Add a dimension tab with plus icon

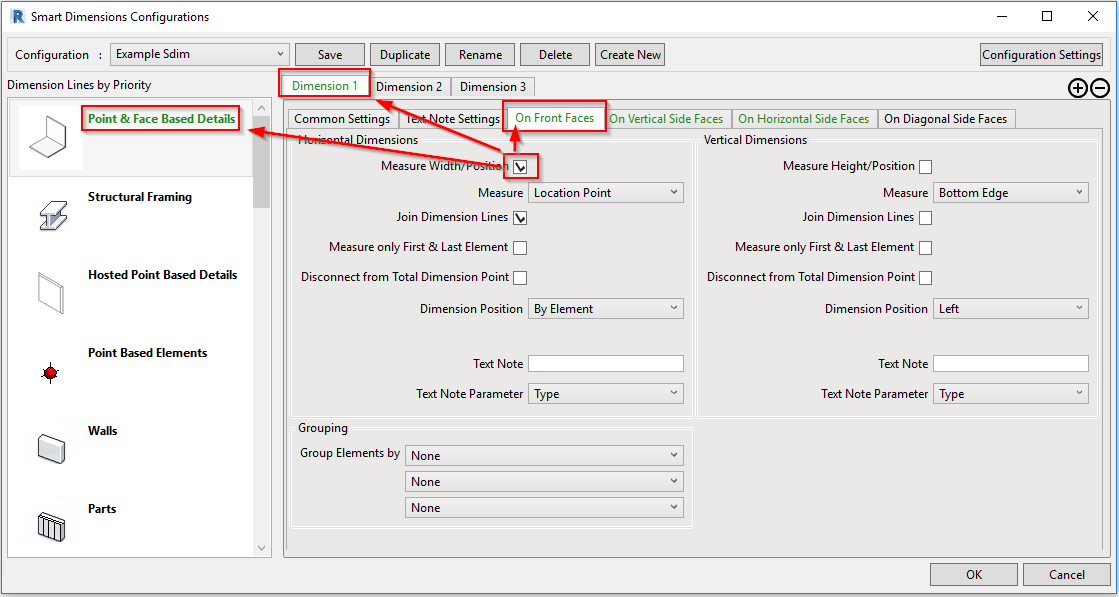click(1078, 88)
